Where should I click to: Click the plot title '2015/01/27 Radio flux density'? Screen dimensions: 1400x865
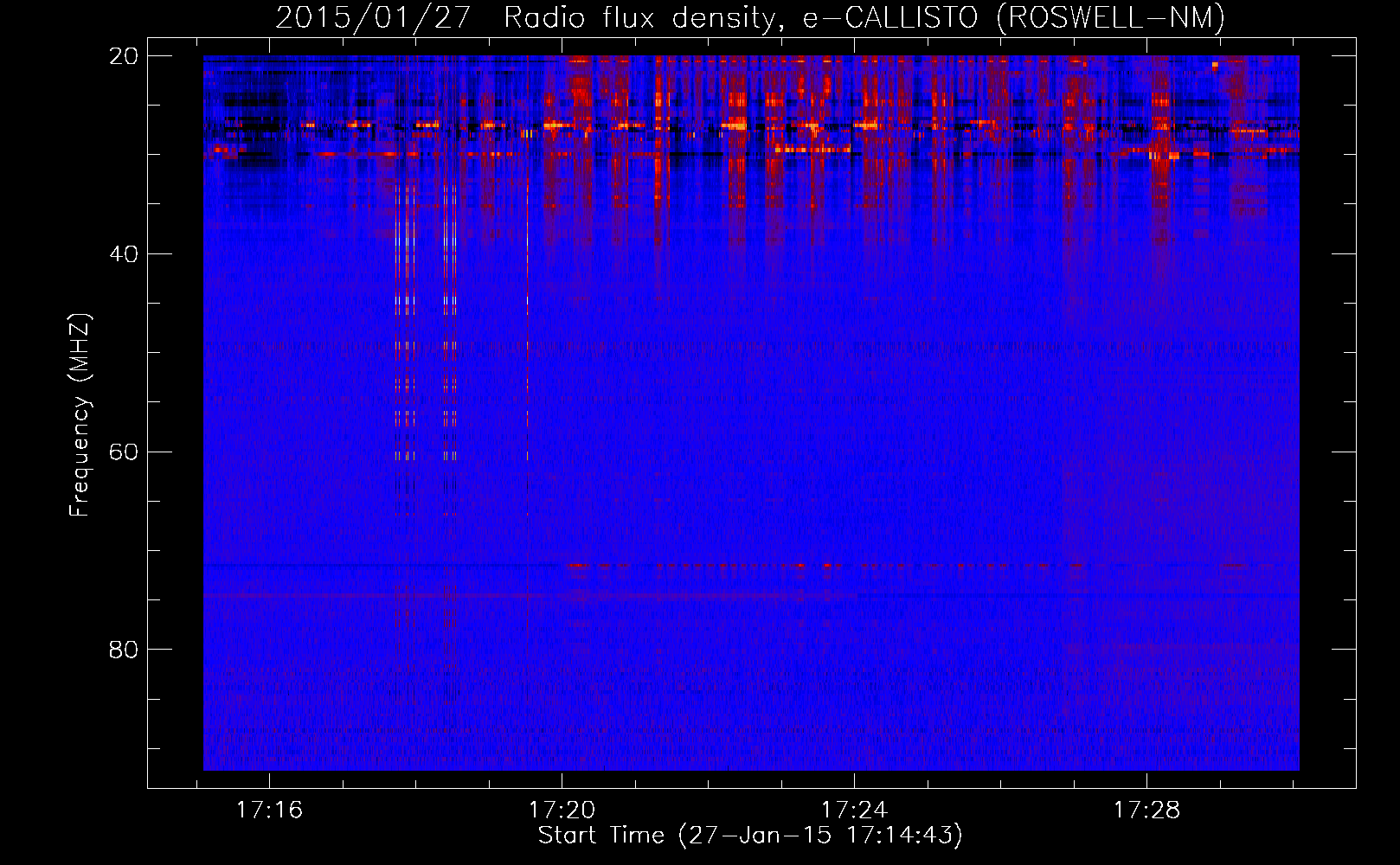(x=750, y=17)
